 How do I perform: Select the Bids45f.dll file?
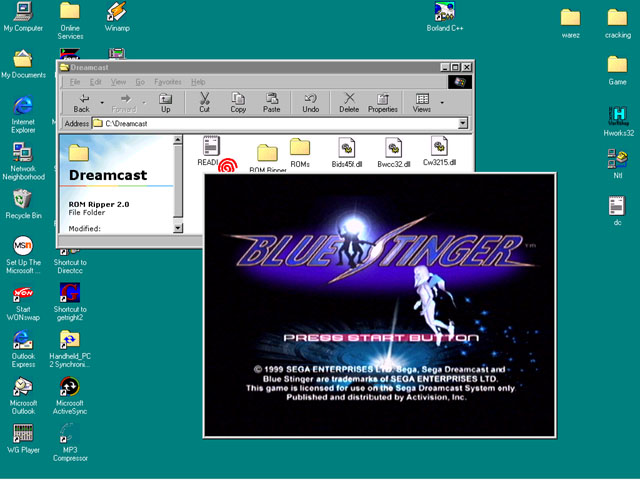tap(347, 152)
